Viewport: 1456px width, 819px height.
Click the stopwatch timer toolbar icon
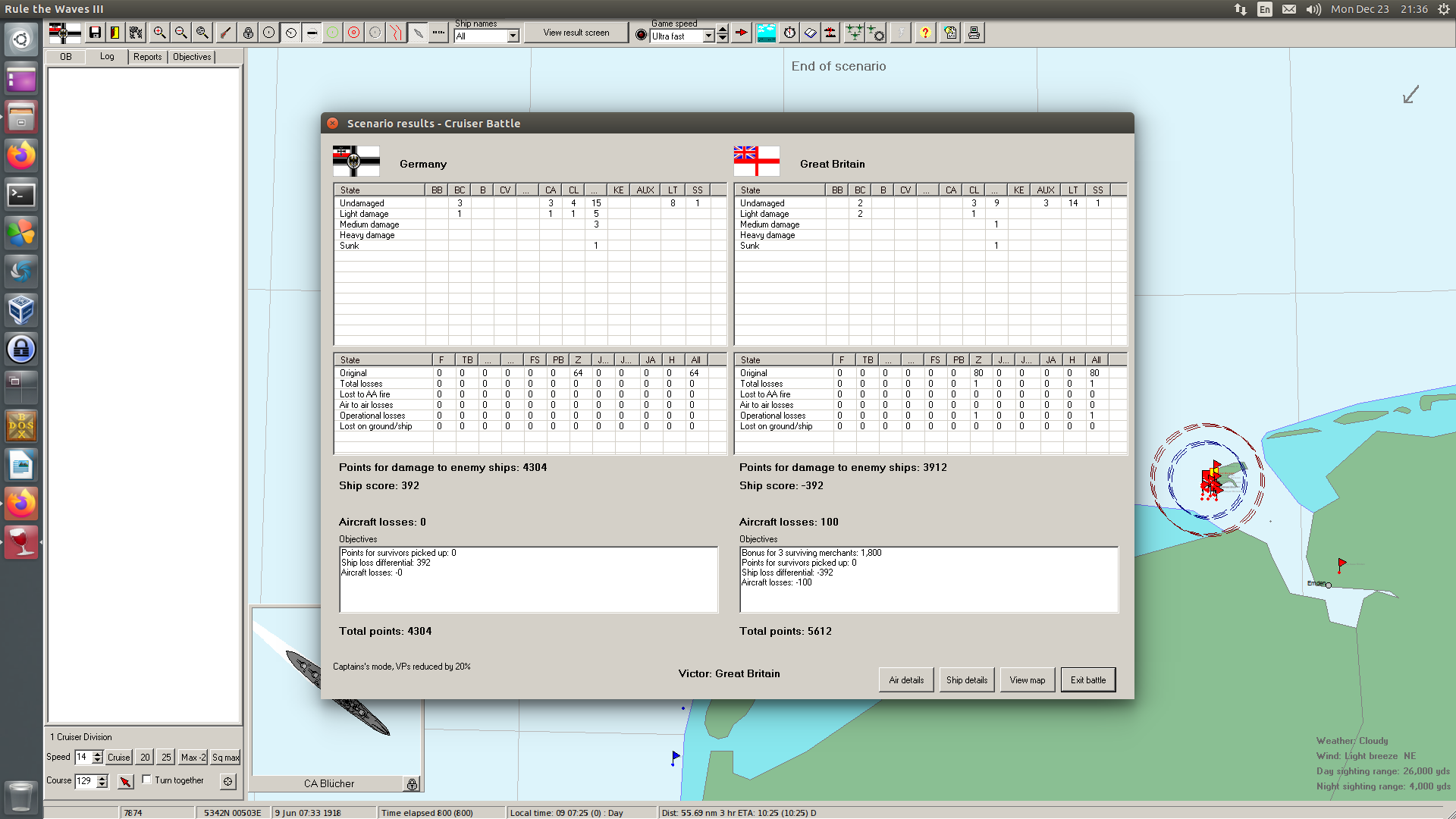tap(789, 33)
